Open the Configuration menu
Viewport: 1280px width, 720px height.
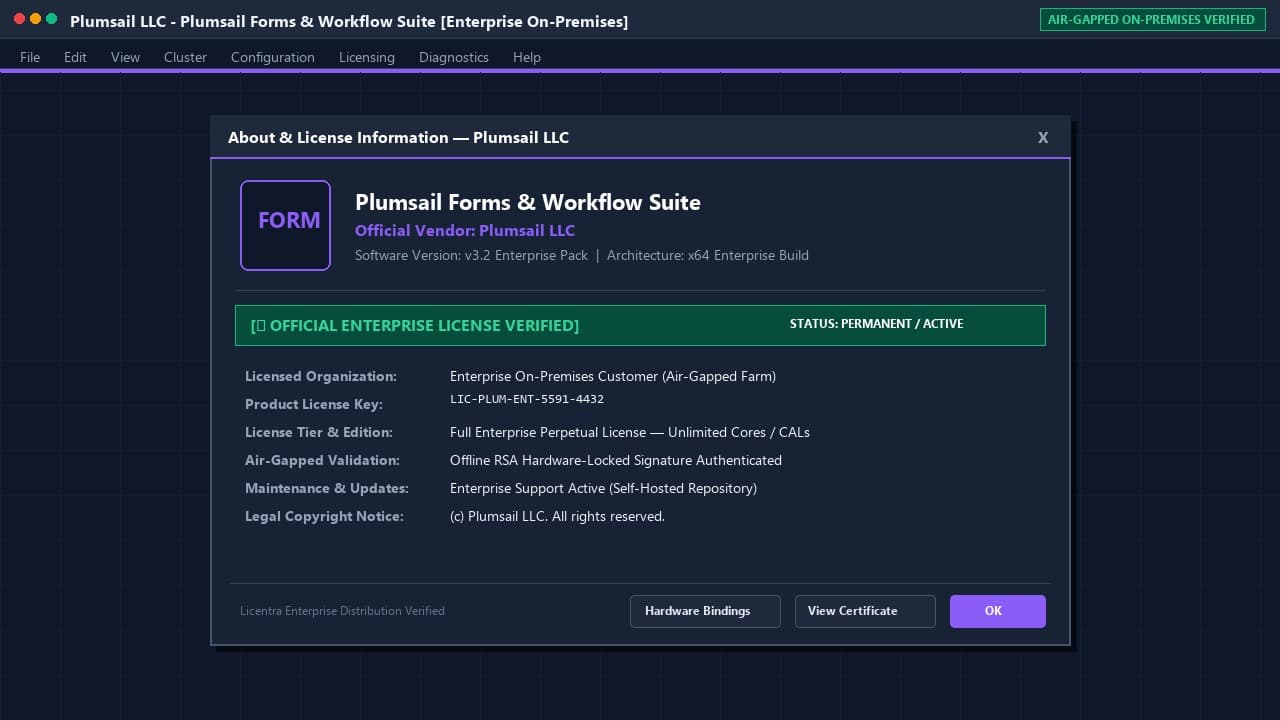coord(273,57)
